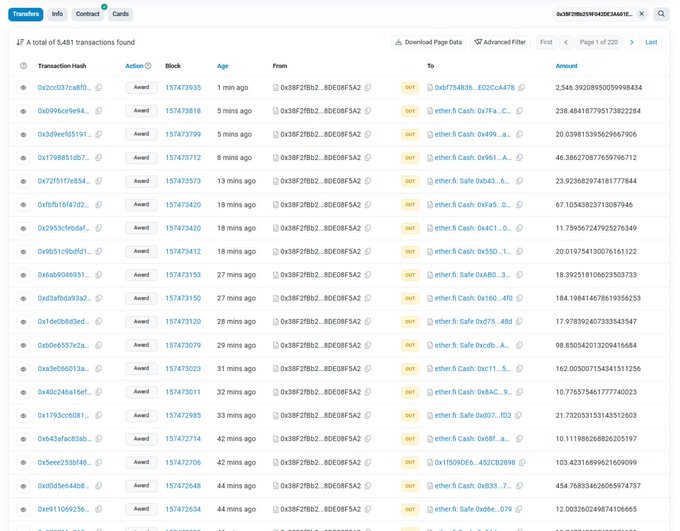Open transaction 0x40c246a16ef link
This screenshot has height=531, width=680.
click(x=64, y=392)
